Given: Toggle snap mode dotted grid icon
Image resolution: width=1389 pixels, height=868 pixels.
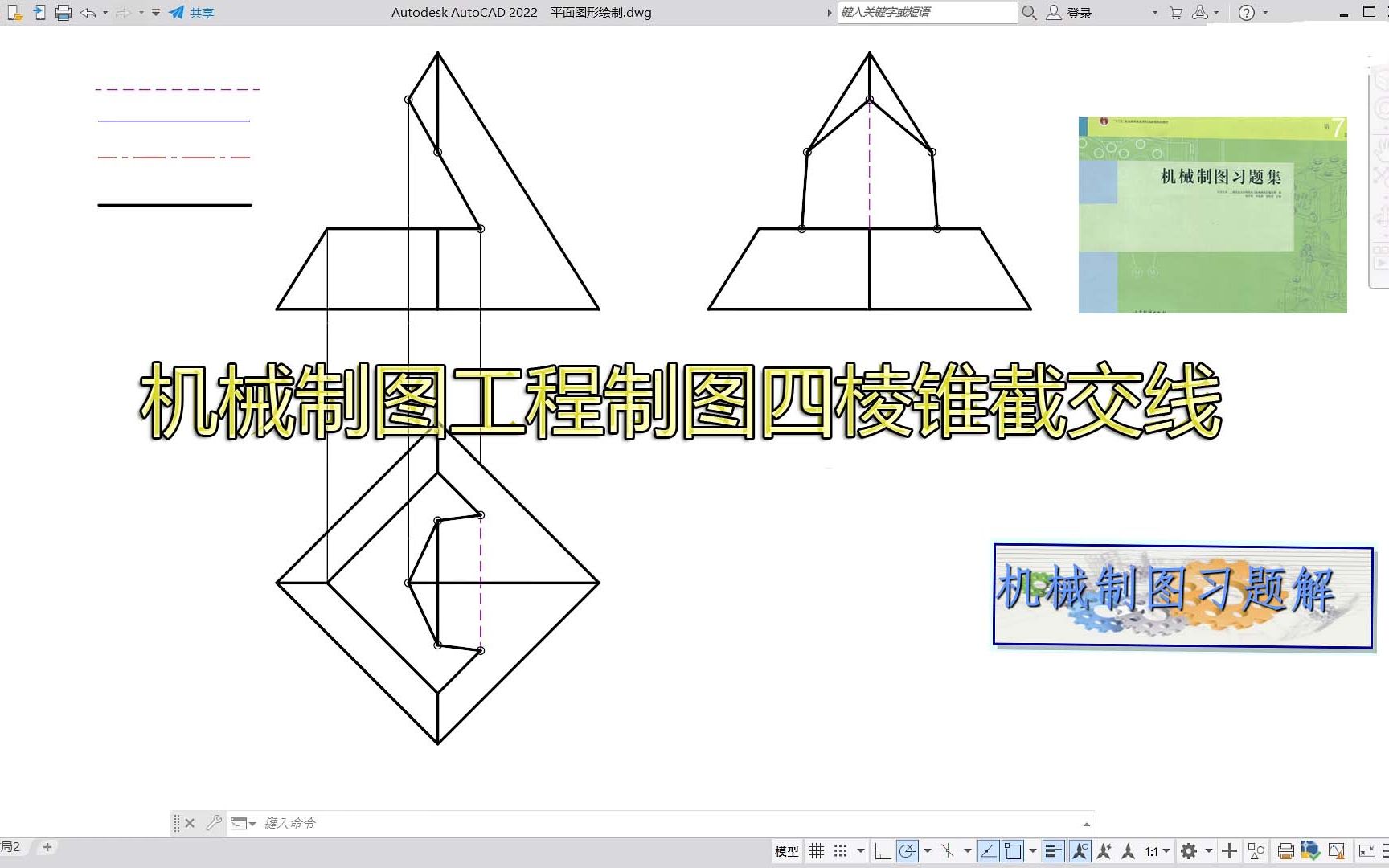Looking at the screenshot, I should (840, 851).
